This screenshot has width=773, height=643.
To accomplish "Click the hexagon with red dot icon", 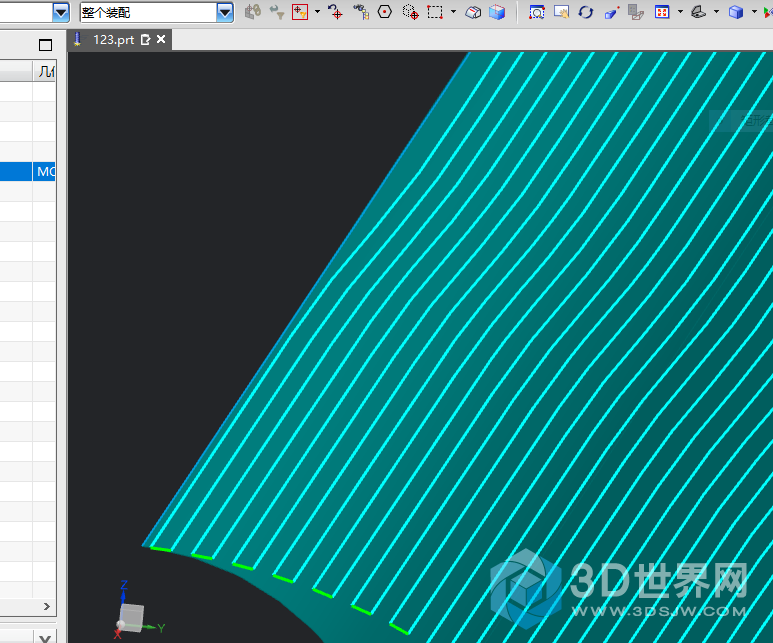I will tap(385, 12).
